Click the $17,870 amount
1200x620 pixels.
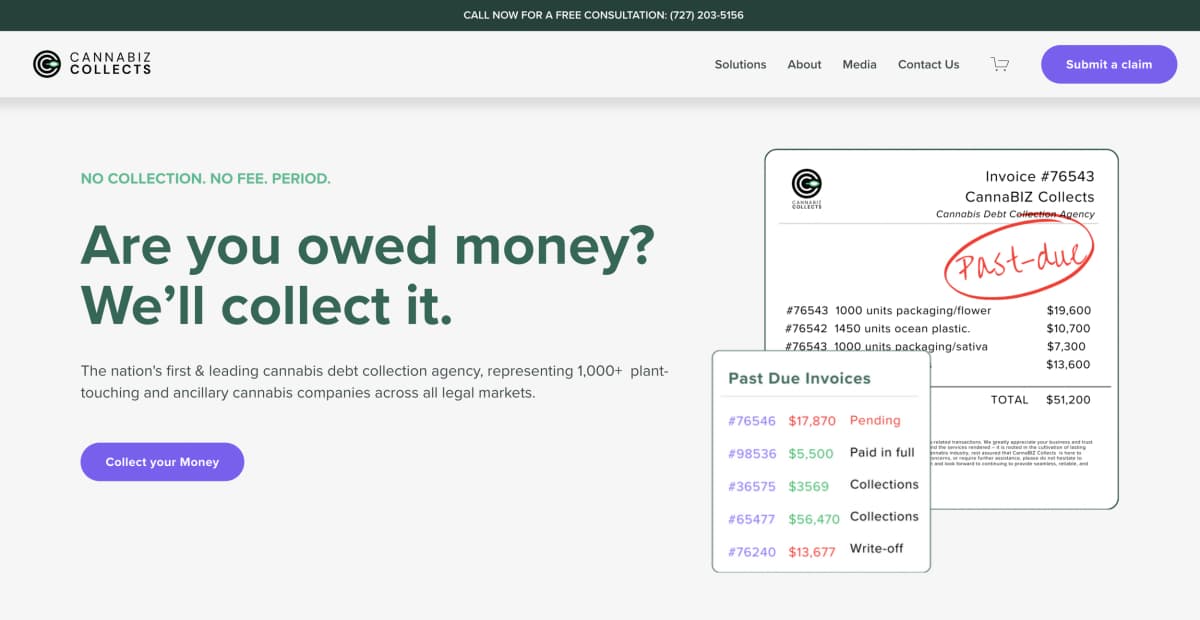tap(812, 421)
